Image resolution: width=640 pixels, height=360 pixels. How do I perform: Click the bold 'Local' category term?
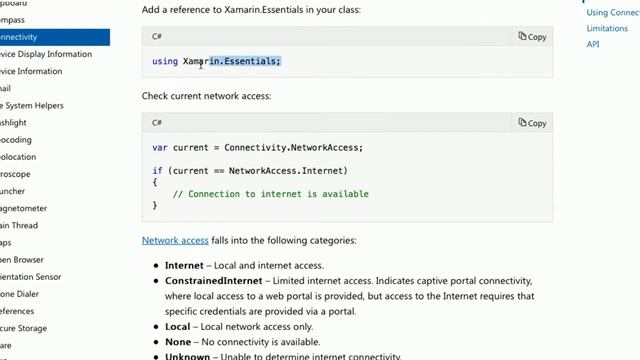(178, 327)
